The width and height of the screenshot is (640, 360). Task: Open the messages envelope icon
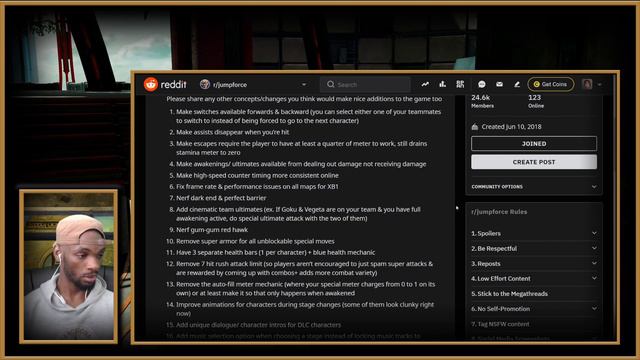(499, 84)
